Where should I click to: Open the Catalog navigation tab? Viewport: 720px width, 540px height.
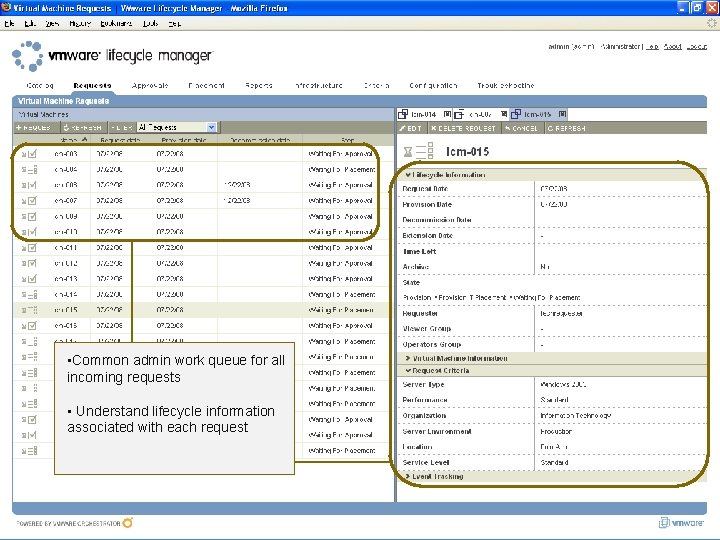coord(40,85)
